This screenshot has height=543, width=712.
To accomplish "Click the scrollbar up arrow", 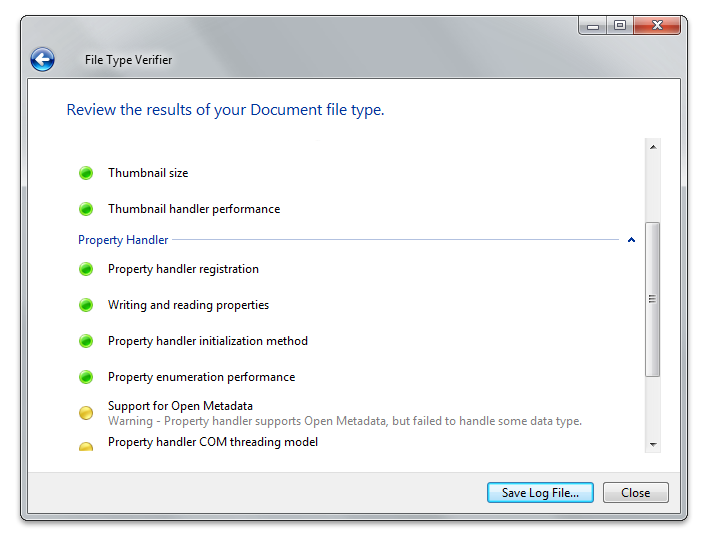I will point(653,147).
